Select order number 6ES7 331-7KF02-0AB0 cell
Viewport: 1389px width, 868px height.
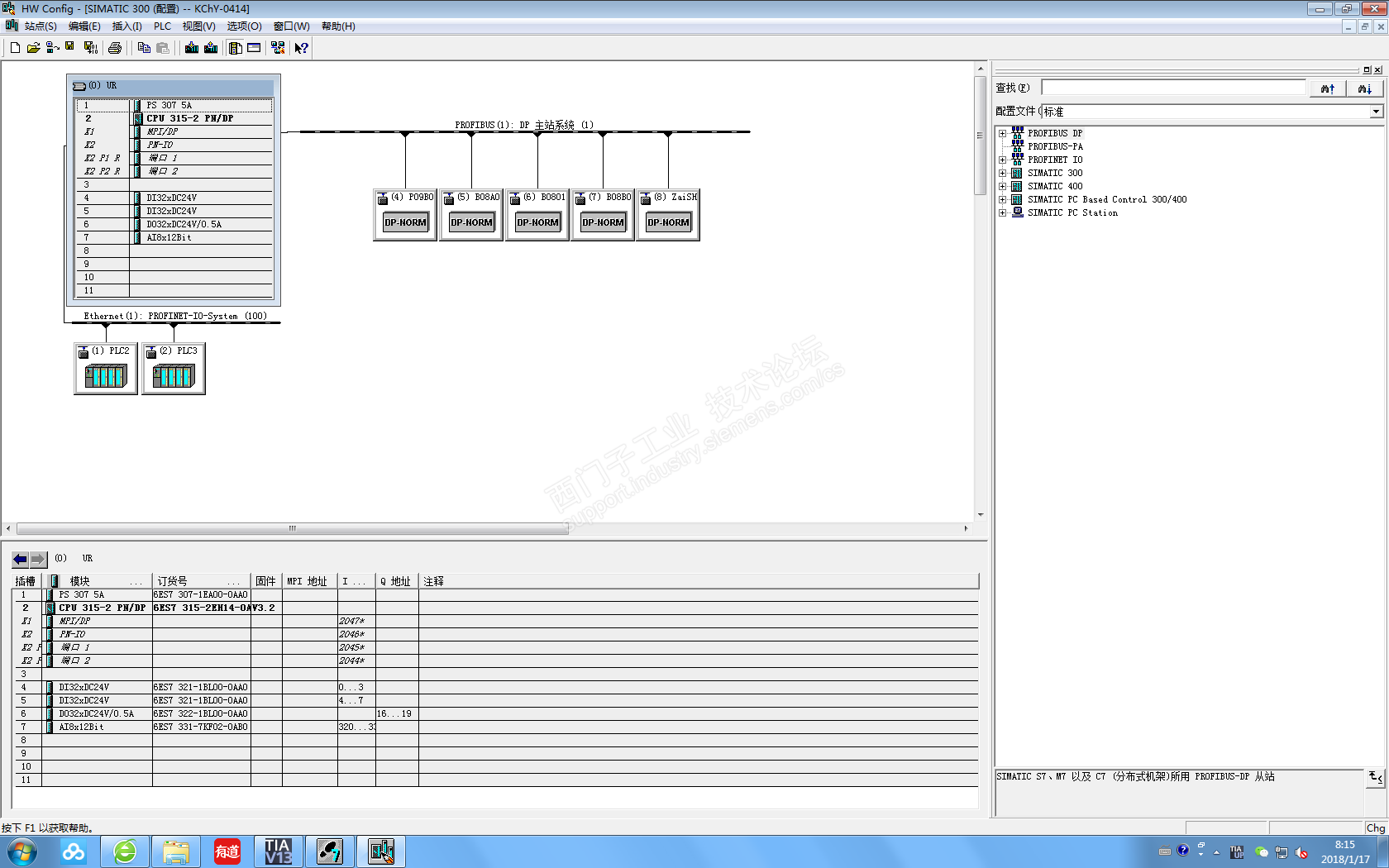click(201, 727)
